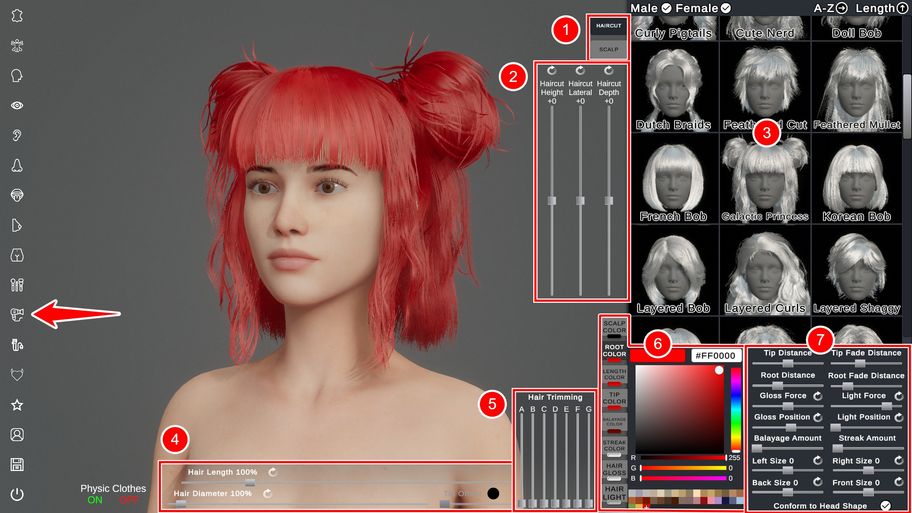
Task: Reset Gloss Force slider
Action: point(817,396)
